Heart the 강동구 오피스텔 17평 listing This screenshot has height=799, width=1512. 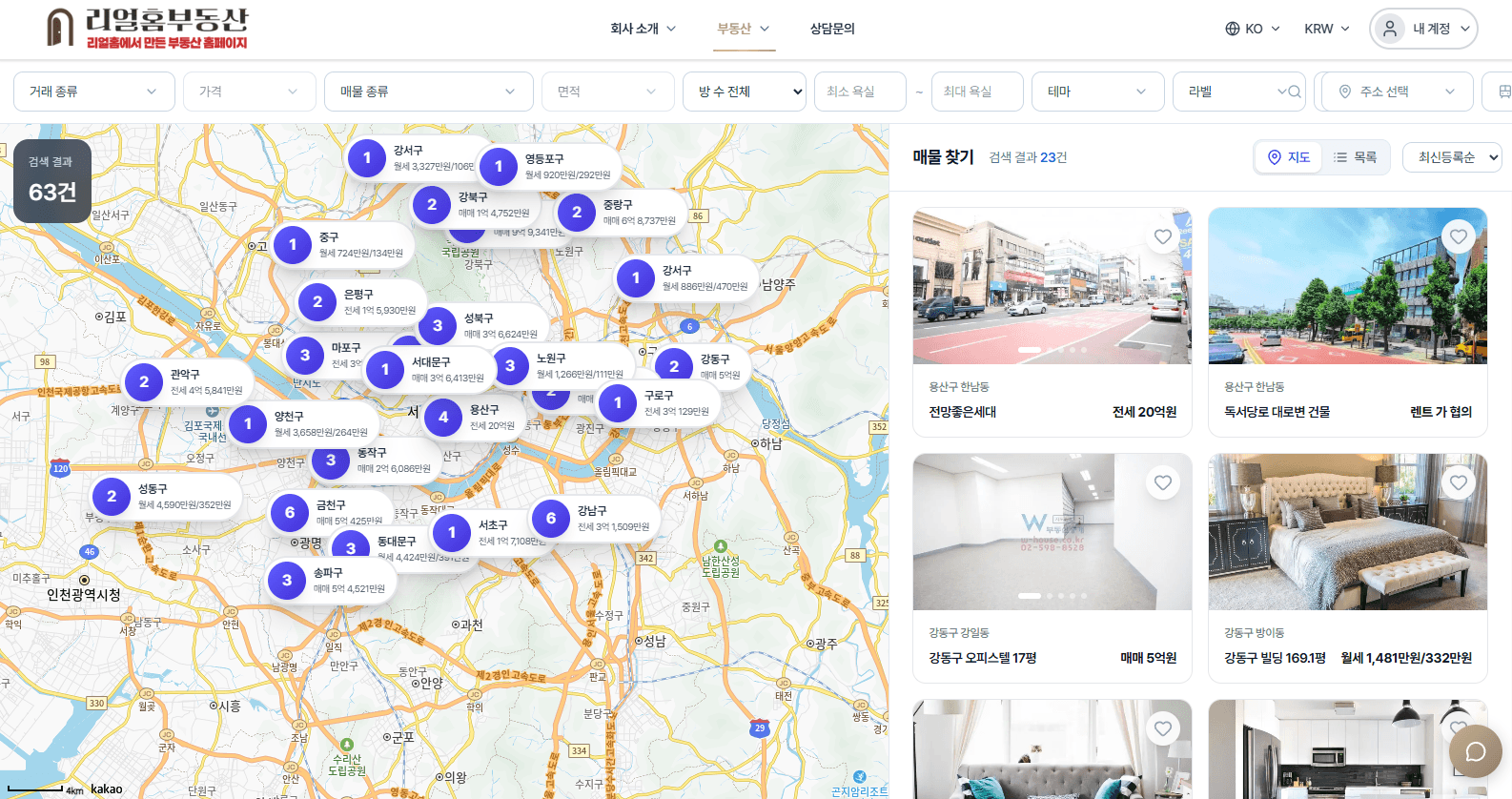(1162, 483)
